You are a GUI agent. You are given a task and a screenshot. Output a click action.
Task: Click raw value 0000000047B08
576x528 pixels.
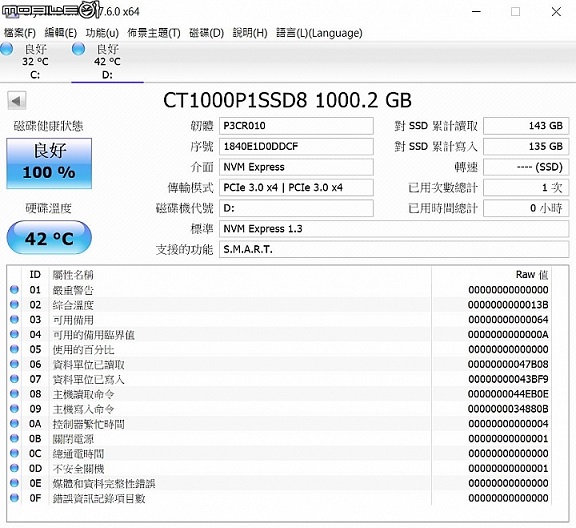point(508,364)
